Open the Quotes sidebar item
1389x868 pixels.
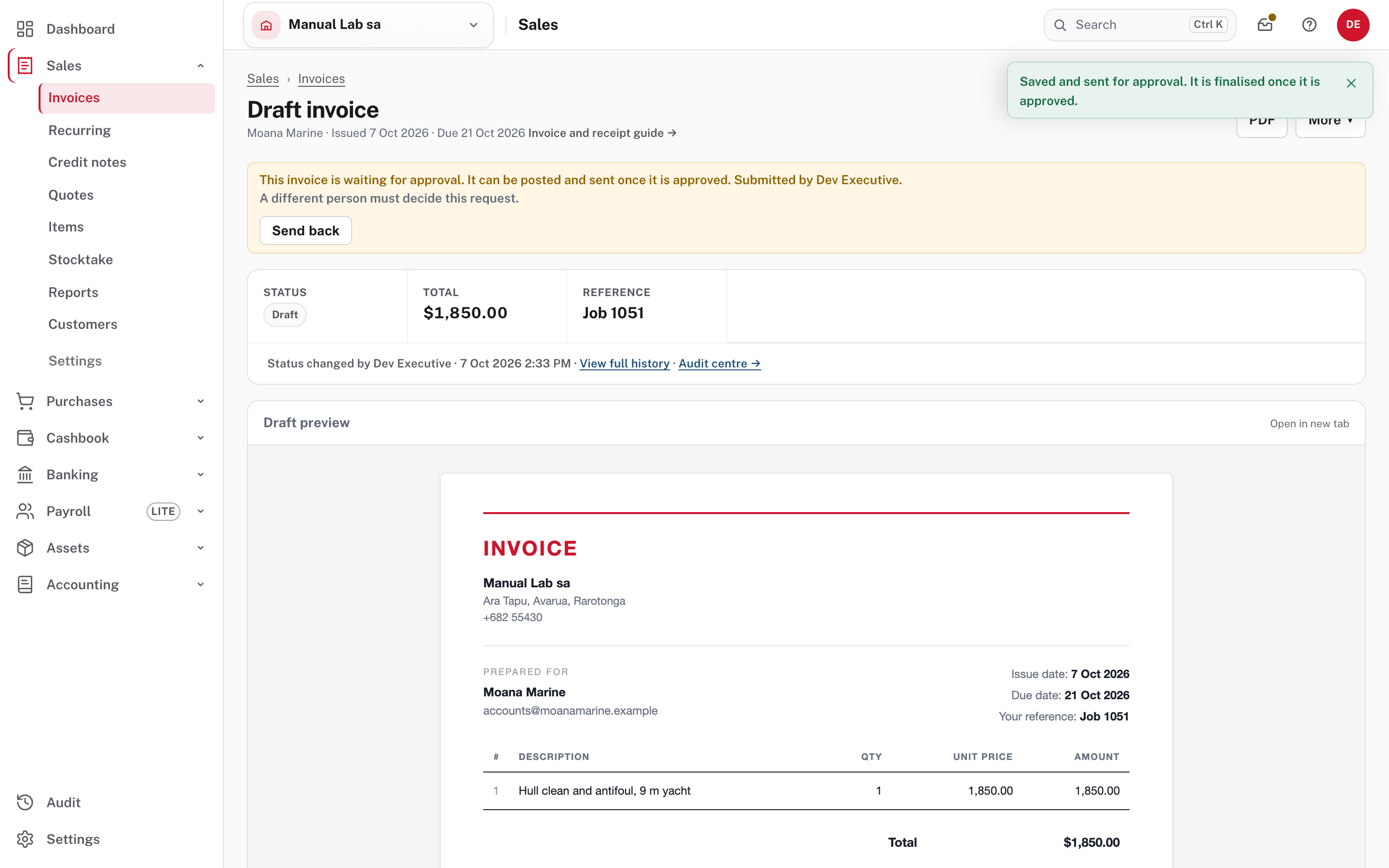70,195
